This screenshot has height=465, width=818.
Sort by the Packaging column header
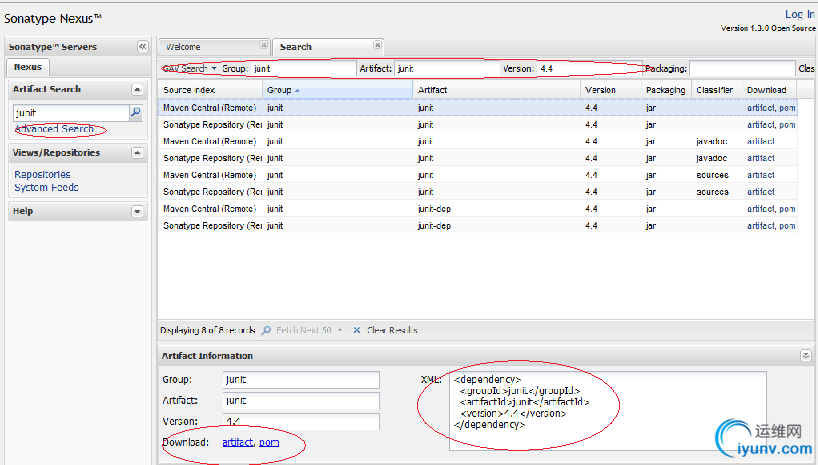[x=666, y=90]
